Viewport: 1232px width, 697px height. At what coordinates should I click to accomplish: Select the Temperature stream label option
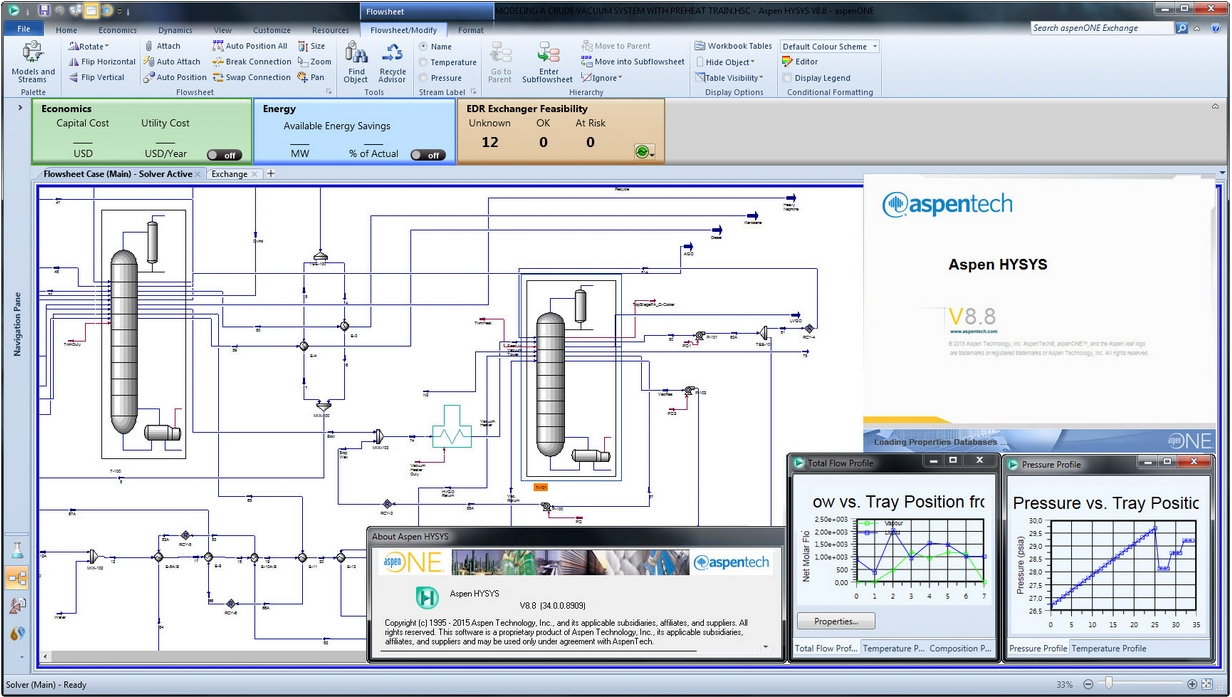(447, 62)
